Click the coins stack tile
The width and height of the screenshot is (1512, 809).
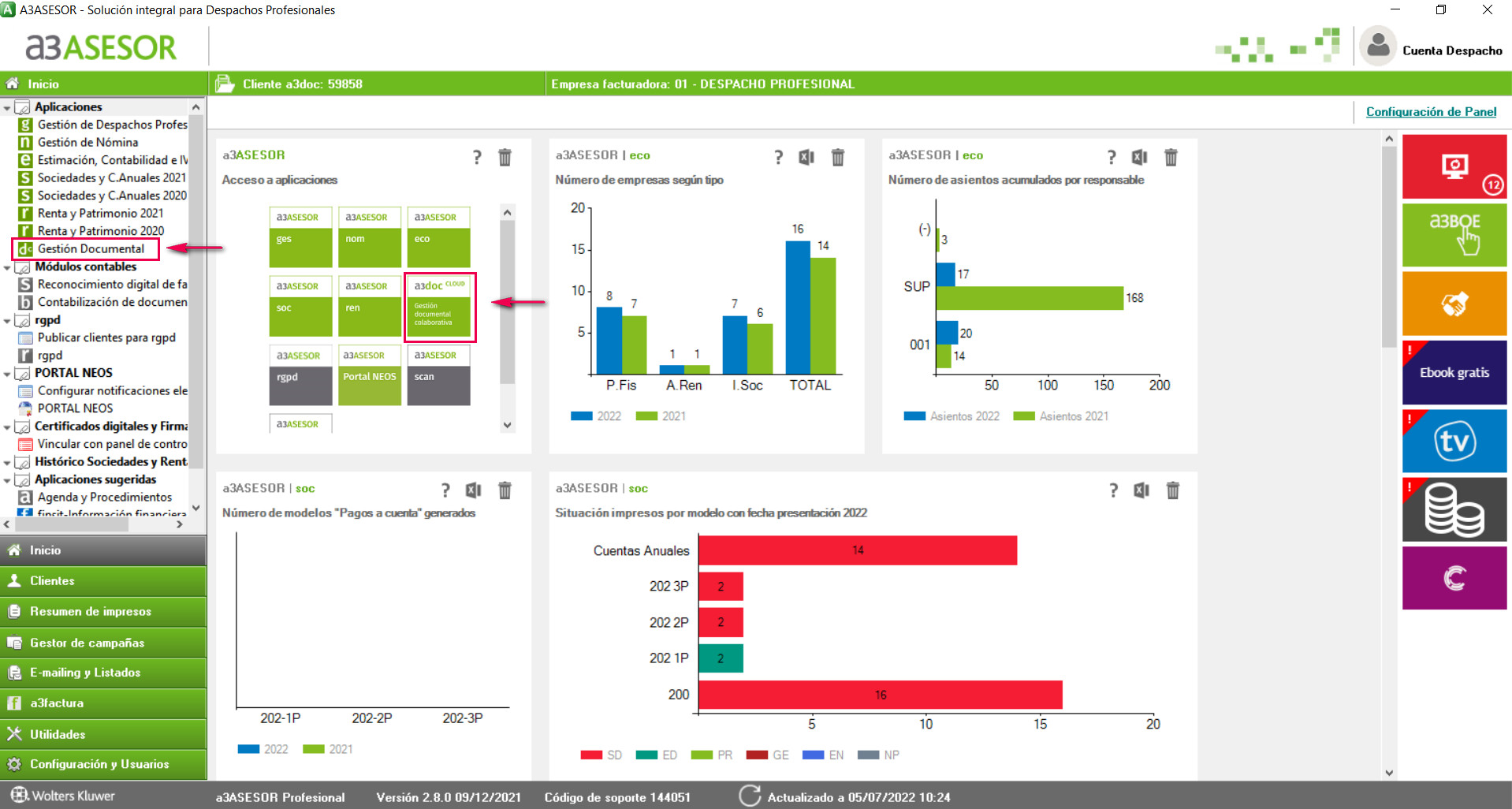[x=1454, y=509]
